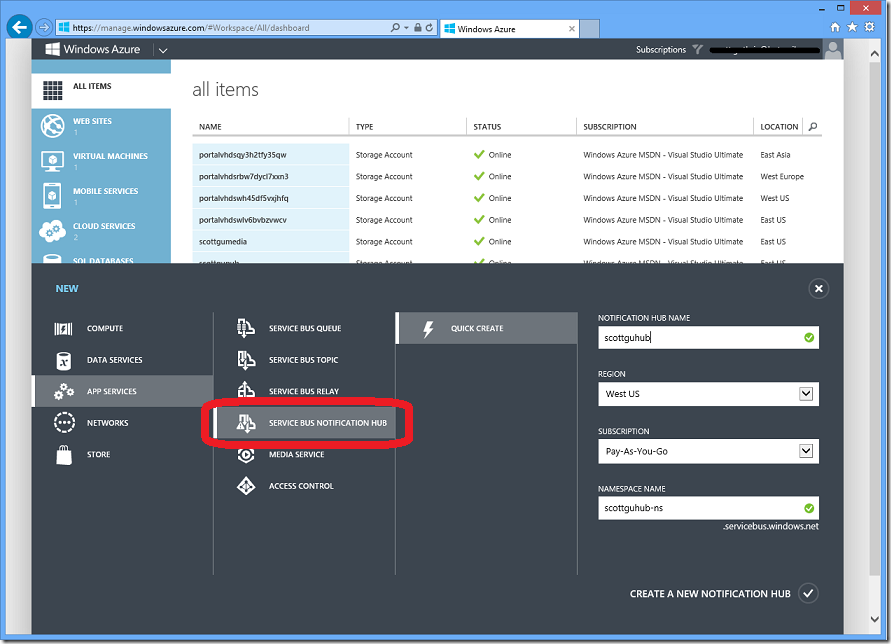Expand the Windows Azure header chevron
Image resolution: width=891 pixels, height=644 pixels.
(x=163, y=50)
